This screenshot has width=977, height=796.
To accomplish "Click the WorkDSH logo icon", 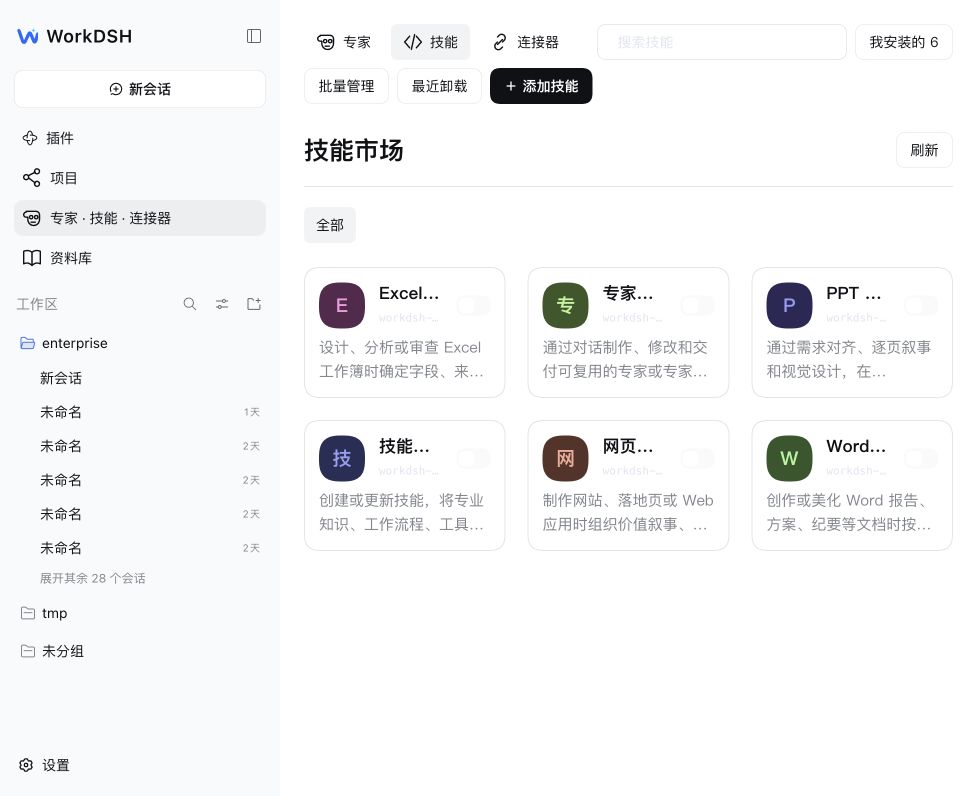I will pos(28,36).
